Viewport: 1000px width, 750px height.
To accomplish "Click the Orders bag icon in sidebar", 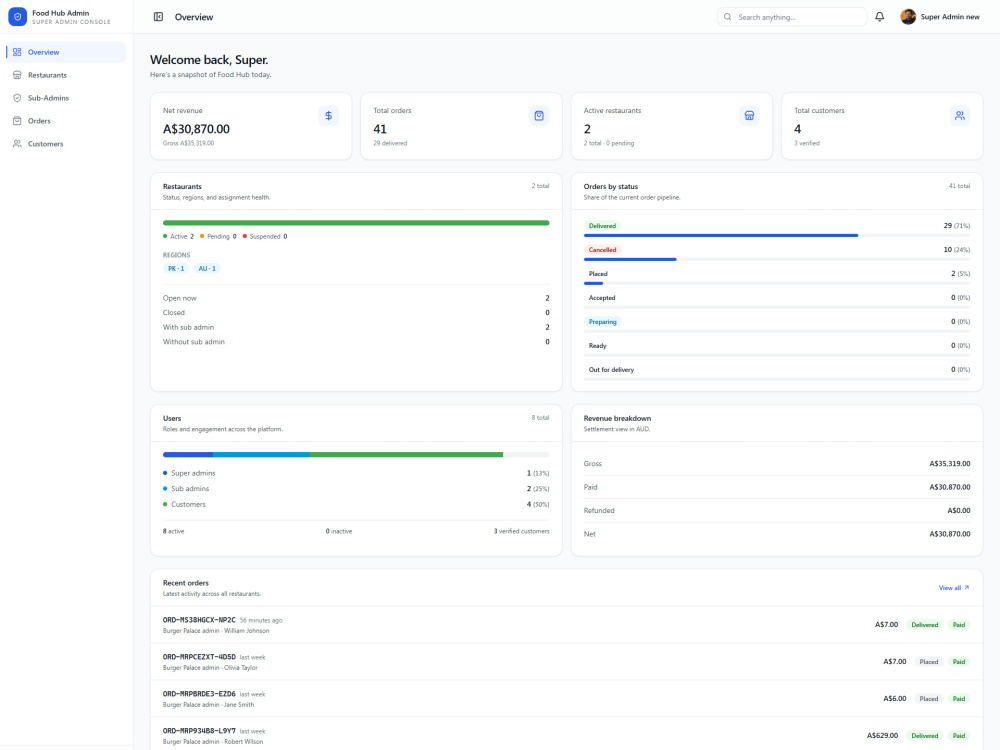I will click(17, 121).
